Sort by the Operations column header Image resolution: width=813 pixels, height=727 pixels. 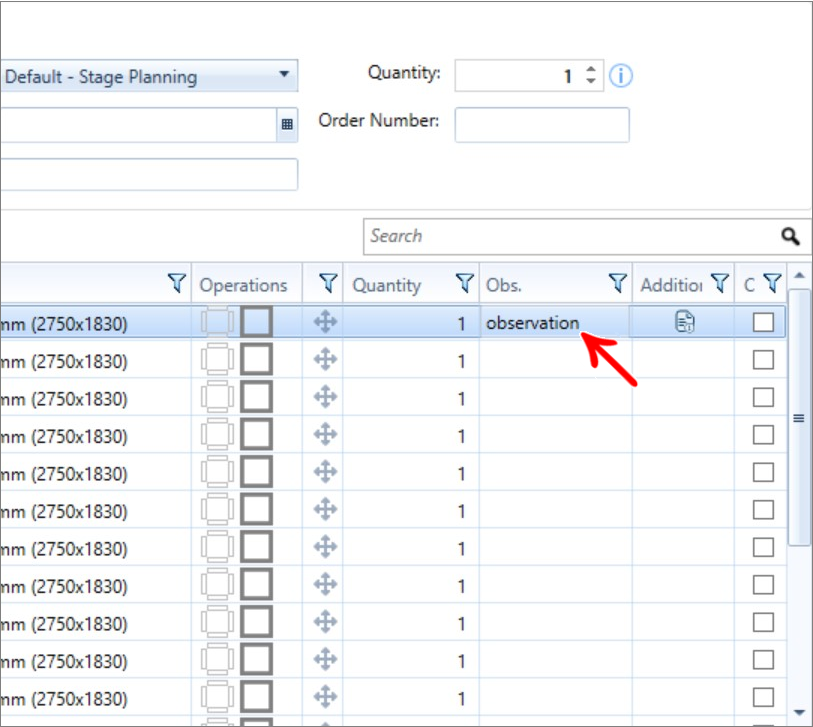243,285
